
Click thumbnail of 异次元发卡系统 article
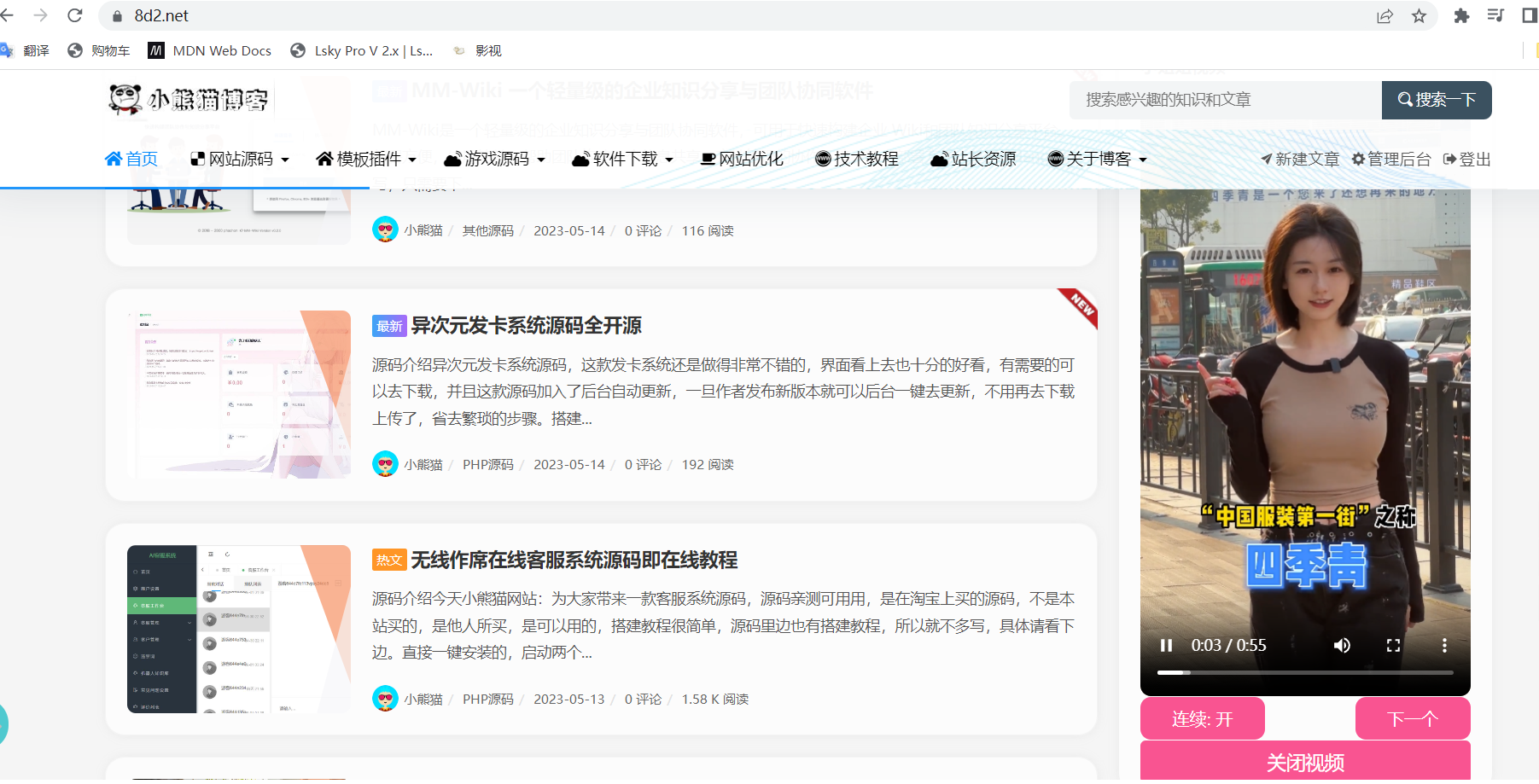tap(239, 394)
